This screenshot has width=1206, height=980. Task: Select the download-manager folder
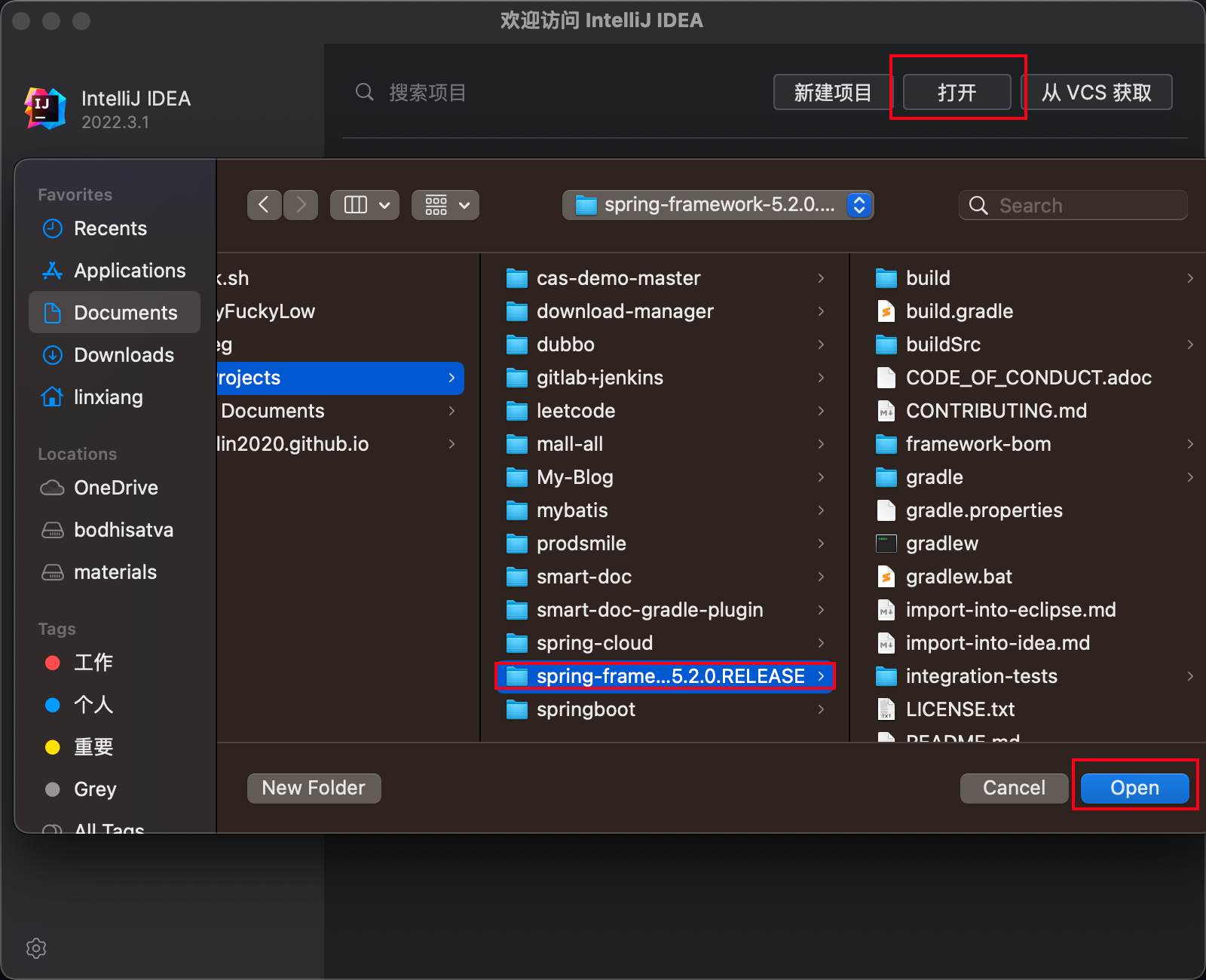[665, 311]
